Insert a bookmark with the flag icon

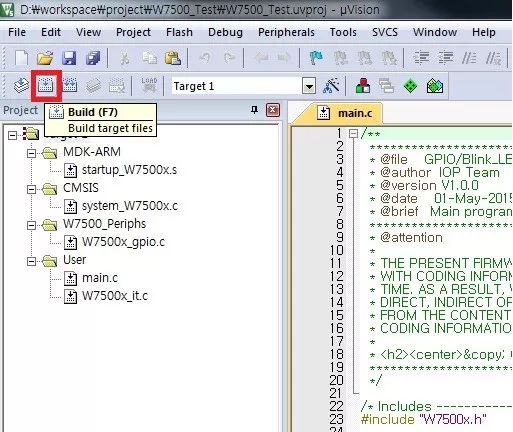click(x=316, y=58)
